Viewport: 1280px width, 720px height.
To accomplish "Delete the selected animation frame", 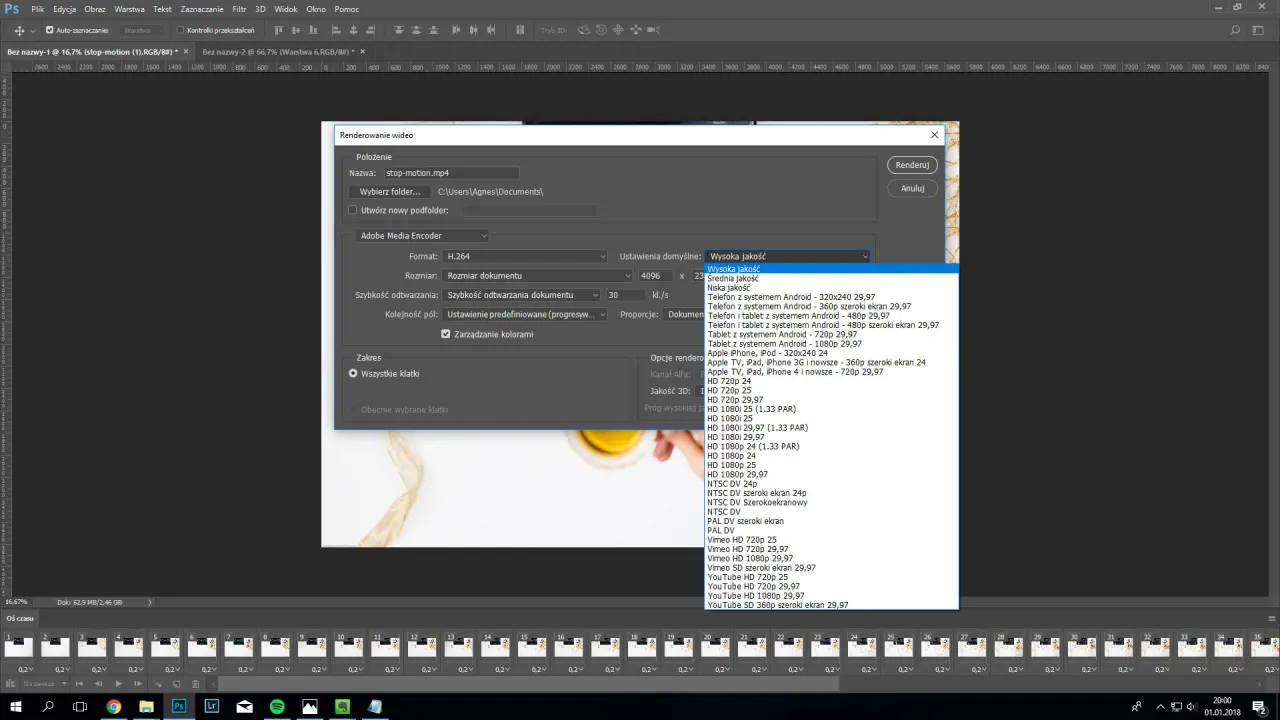I will (x=195, y=684).
